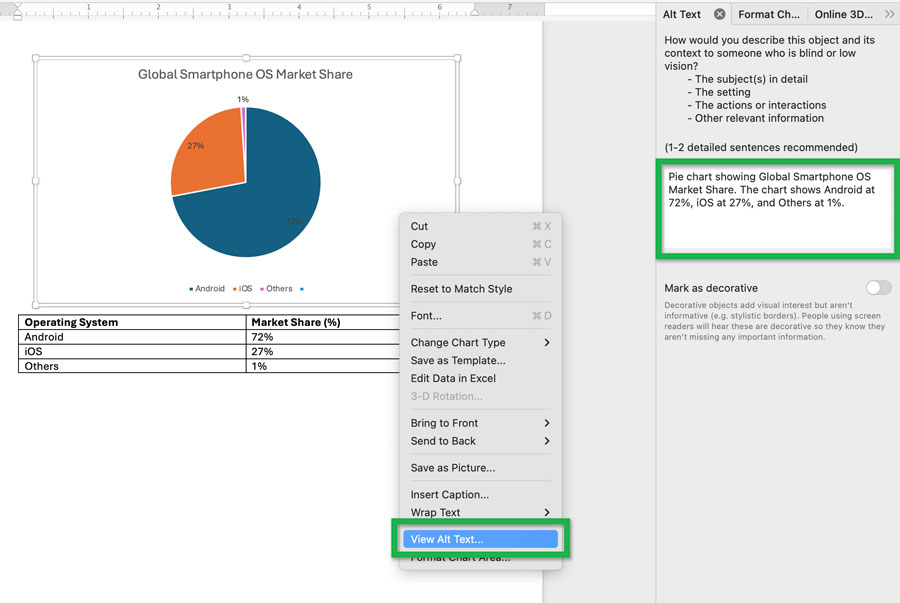Enable the Mark as decorative toggle
The height and width of the screenshot is (603, 900).
pyautogui.click(x=877, y=287)
